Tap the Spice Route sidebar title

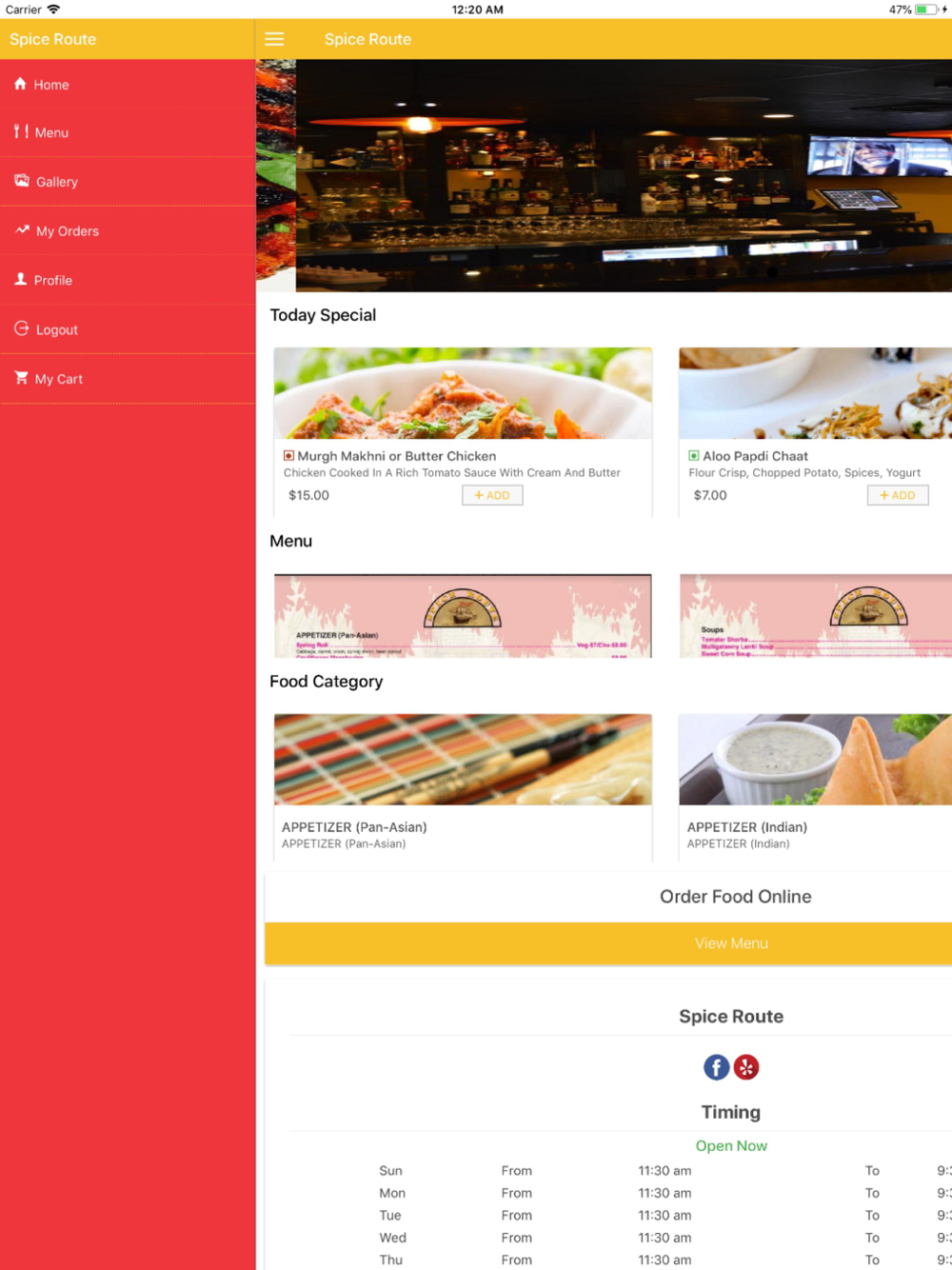pos(53,39)
